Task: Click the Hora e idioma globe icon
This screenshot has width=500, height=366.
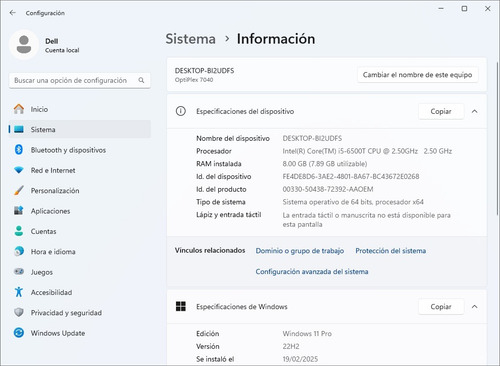Action: [19, 251]
